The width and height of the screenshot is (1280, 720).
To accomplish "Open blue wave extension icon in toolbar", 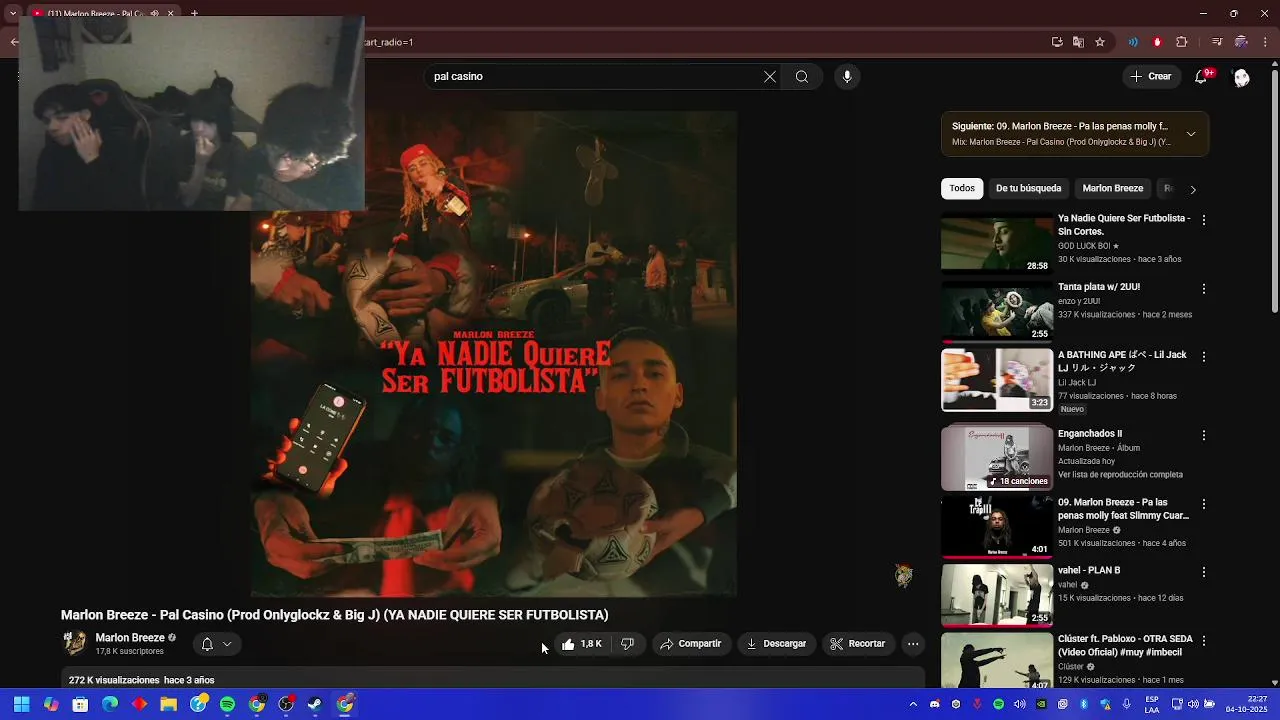I will pyautogui.click(x=1133, y=42).
